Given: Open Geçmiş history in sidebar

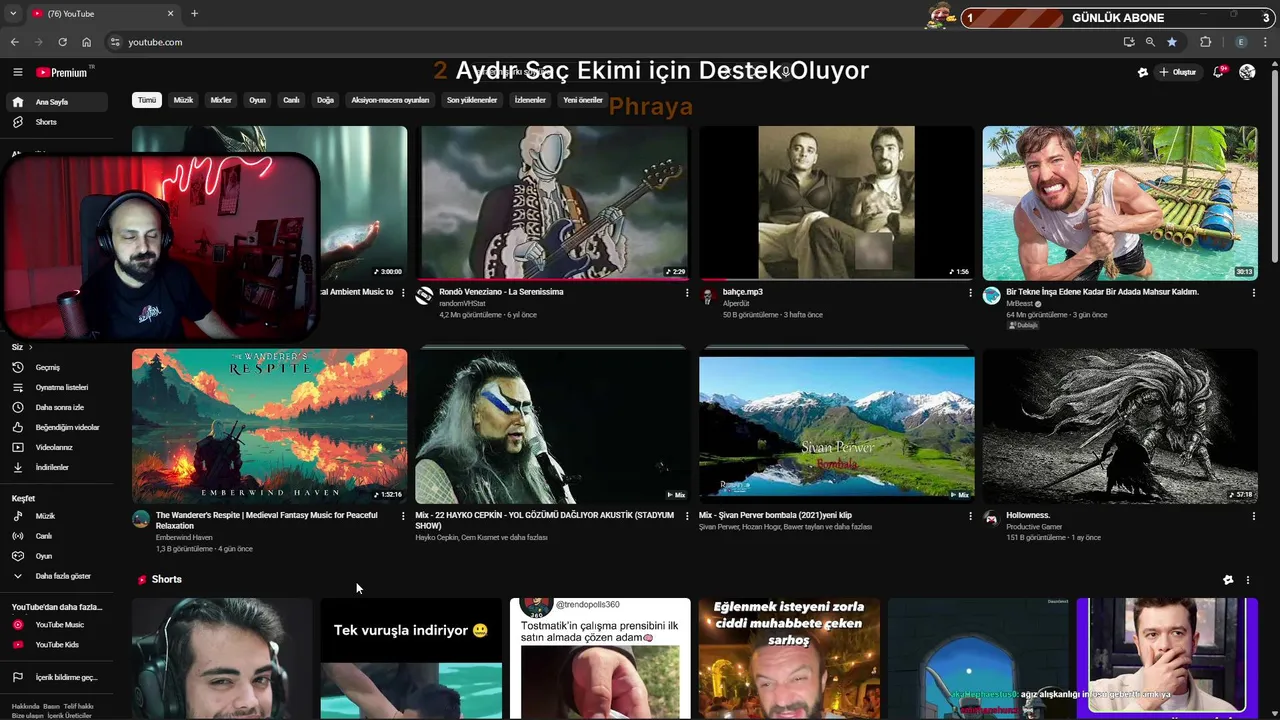Looking at the screenshot, I should (x=57, y=367).
